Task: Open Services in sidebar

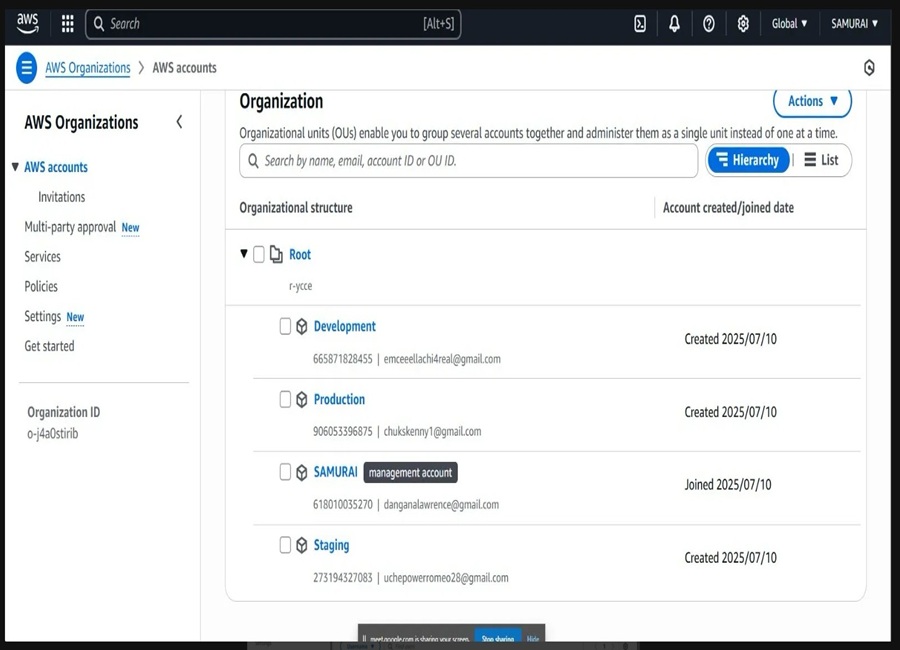Action: (42, 257)
